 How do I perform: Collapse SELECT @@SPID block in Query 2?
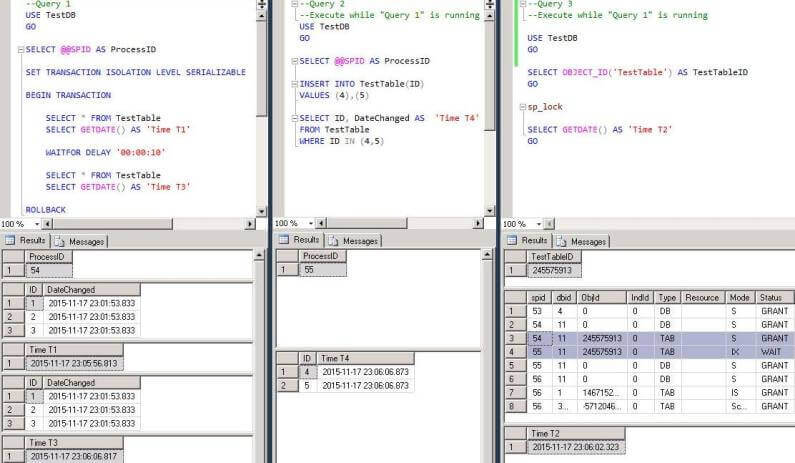click(295, 61)
